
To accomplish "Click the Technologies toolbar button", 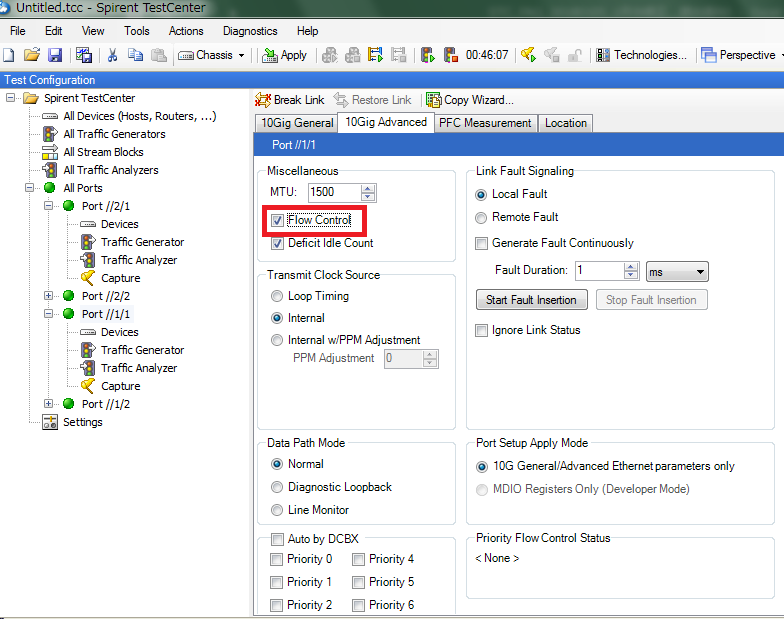I will (x=642, y=55).
